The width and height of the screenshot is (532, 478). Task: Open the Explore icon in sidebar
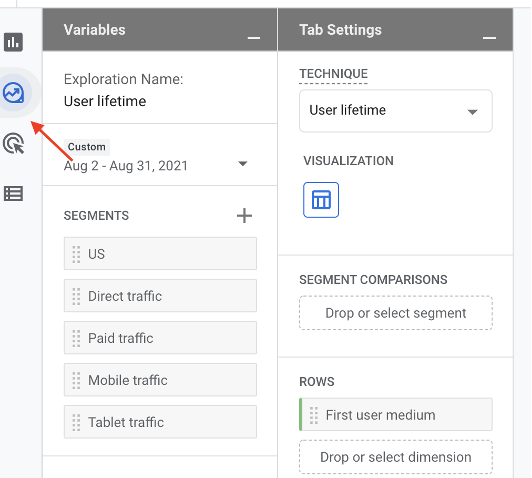tap(14, 93)
